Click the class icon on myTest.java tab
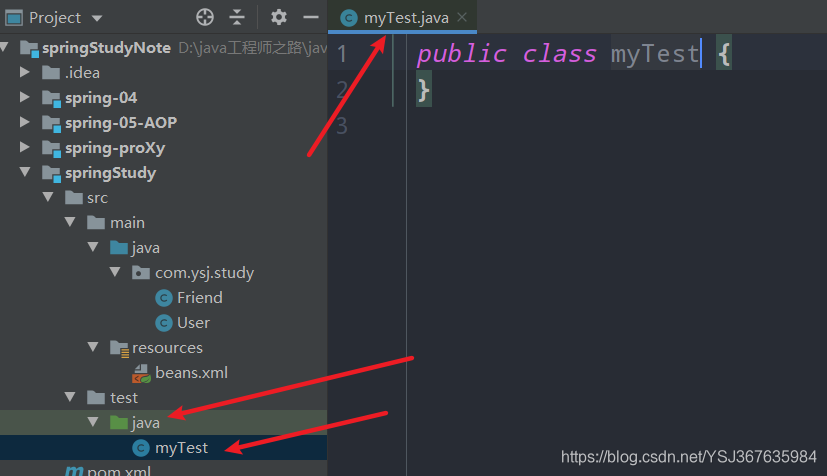 pyautogui.click(x=348, y=18)
